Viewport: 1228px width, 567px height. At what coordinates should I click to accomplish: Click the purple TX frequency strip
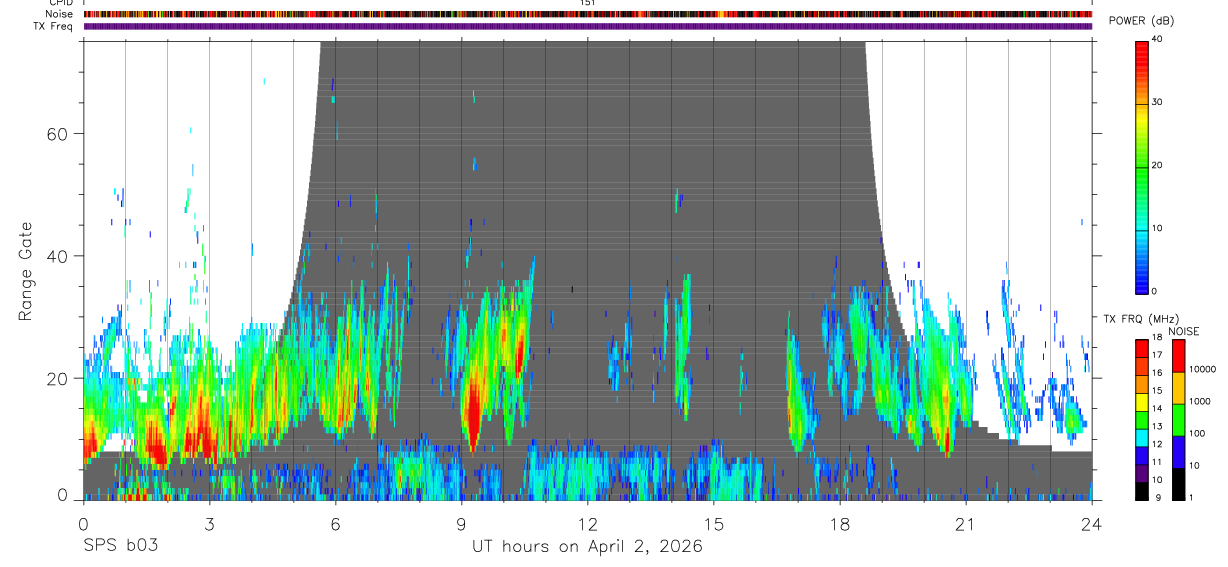click(x=588, y=26)
